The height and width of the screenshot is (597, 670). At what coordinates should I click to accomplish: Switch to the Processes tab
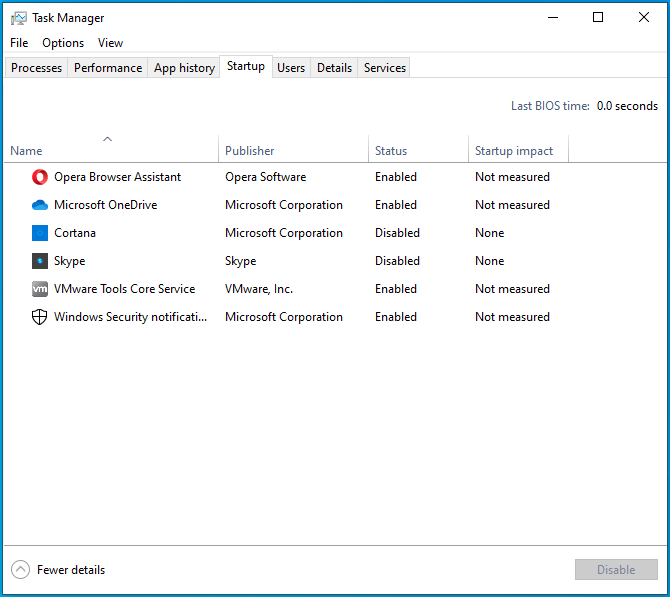click(36, 68)
